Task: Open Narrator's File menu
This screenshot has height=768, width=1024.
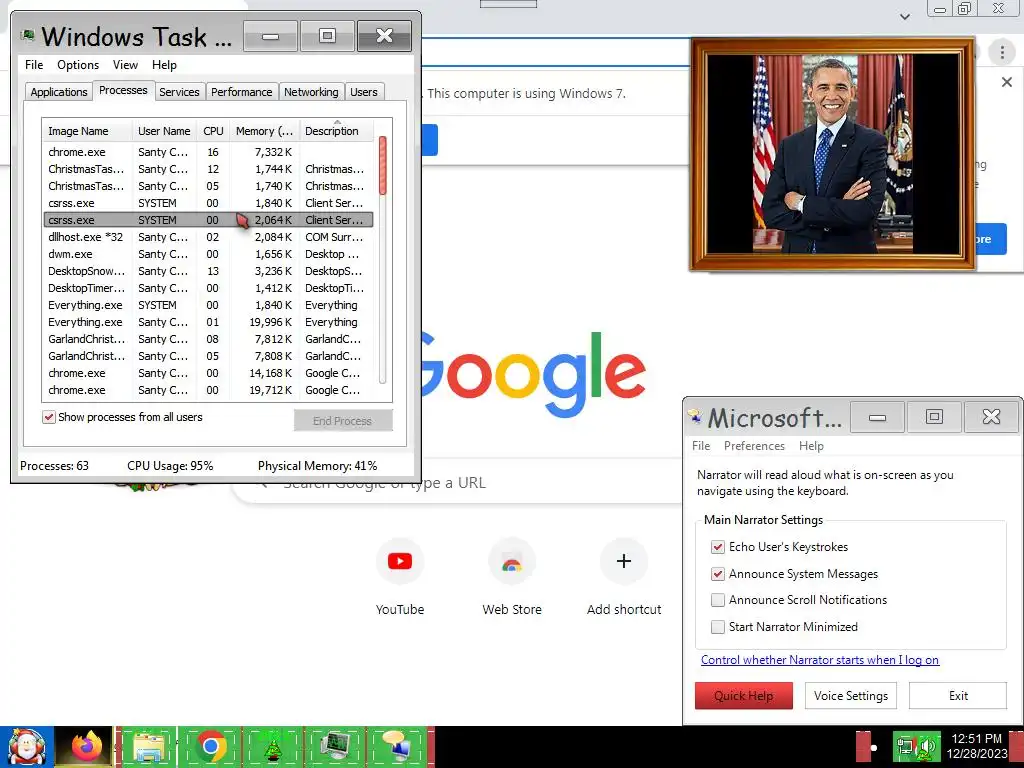Action: [701, 446]
